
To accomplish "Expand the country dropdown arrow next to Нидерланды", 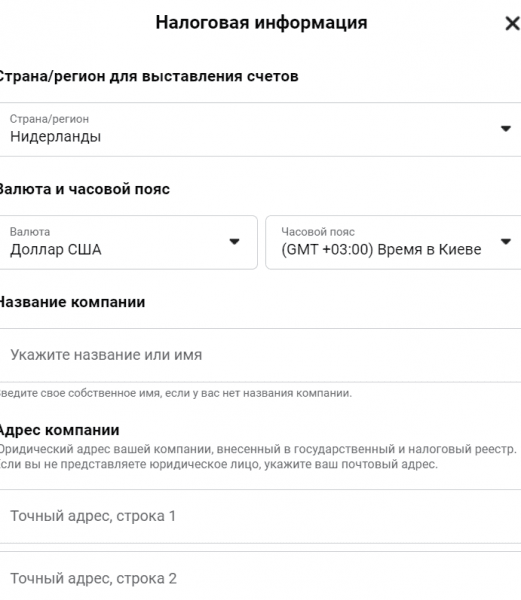I will [x=506, y=129].
